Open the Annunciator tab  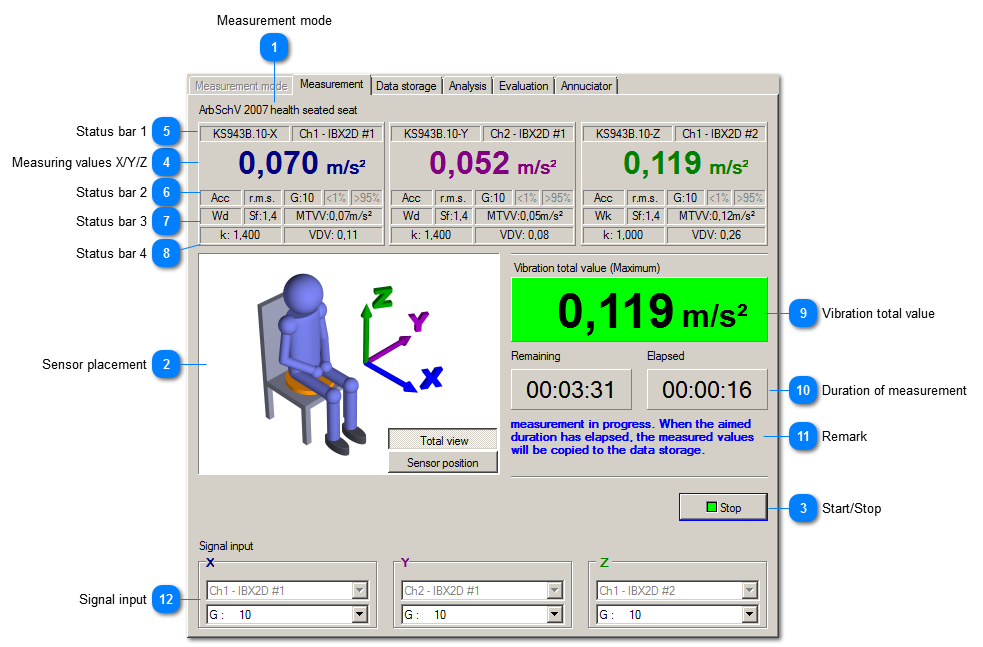coord(586,86)
